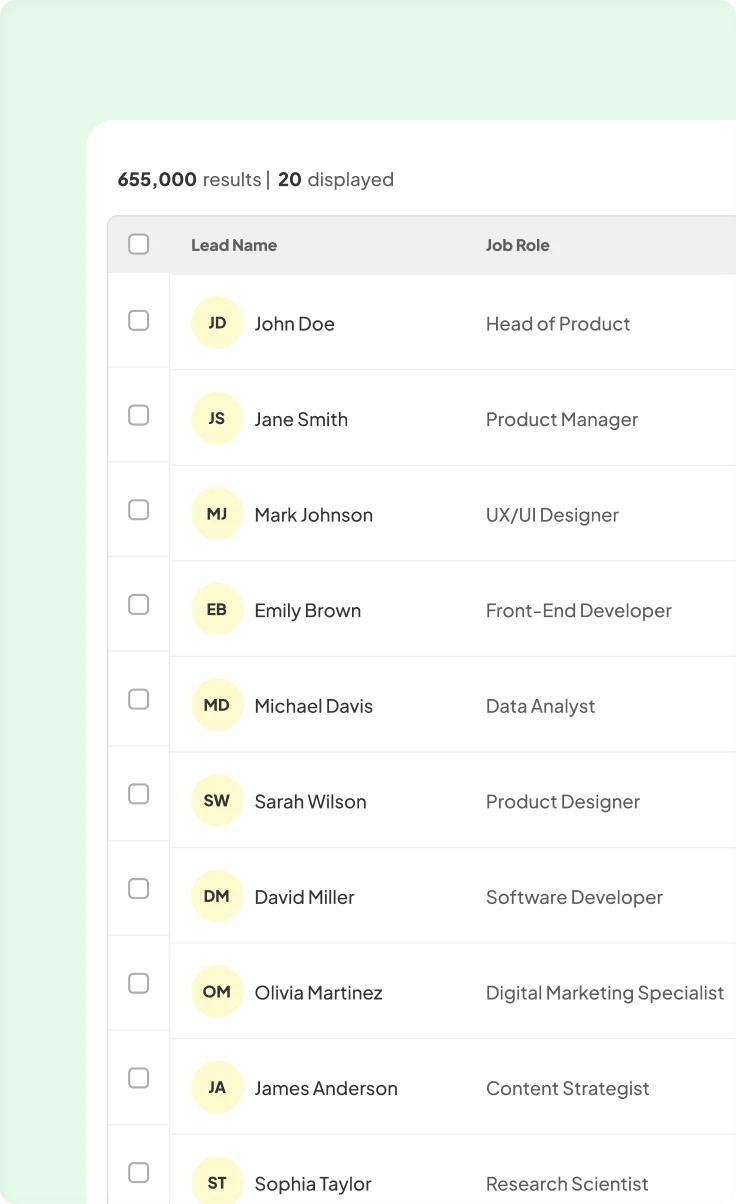This screenshot has width=736, height=1204.
Task: Select the name Sophia Taylor
Action: click(313, 1184)
